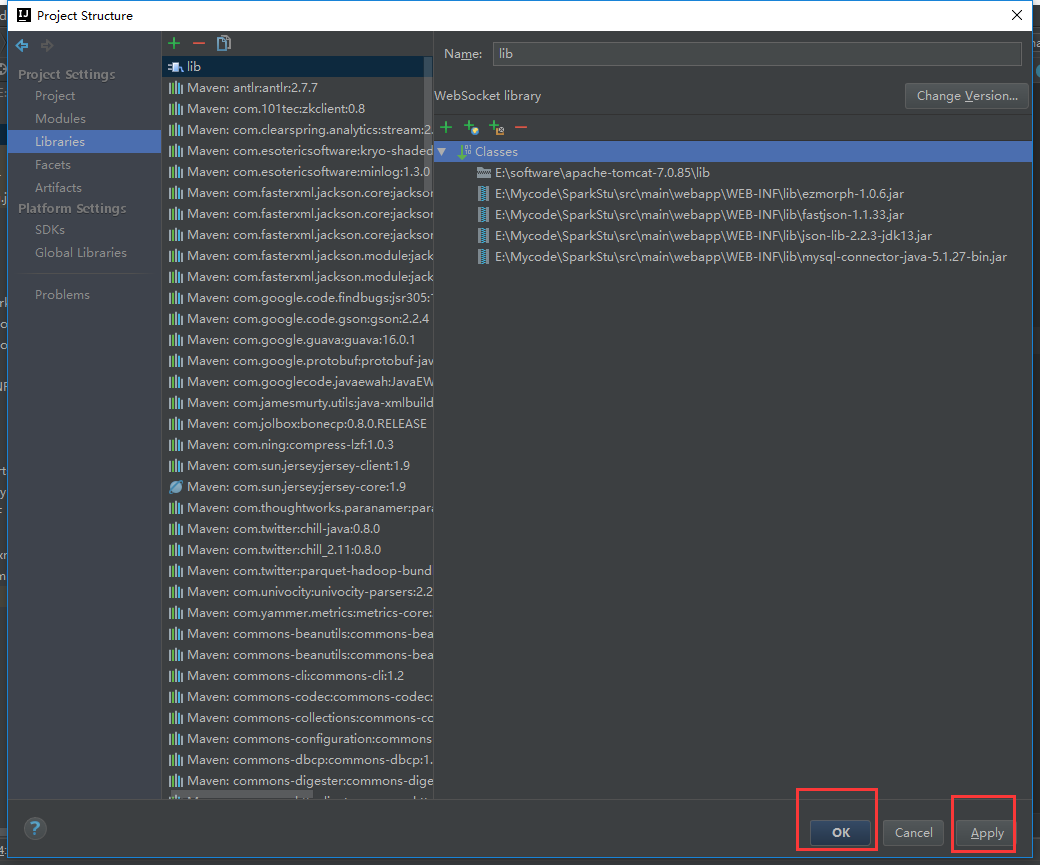1040x865 pixels.
Task: Click the Cancel button
Action: pos(913,832)
